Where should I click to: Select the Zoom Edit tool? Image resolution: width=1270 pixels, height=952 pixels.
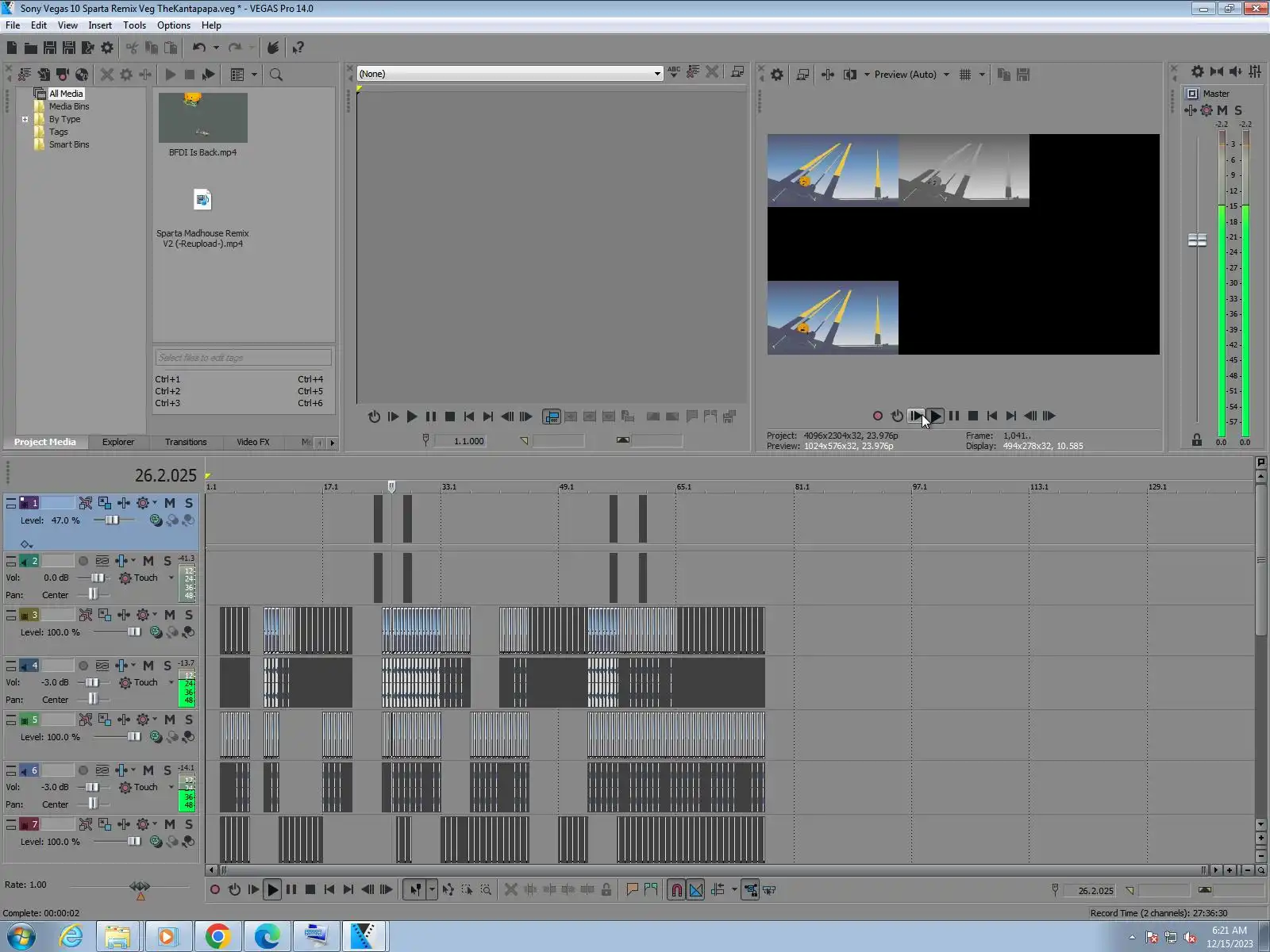tap(486, 890)
